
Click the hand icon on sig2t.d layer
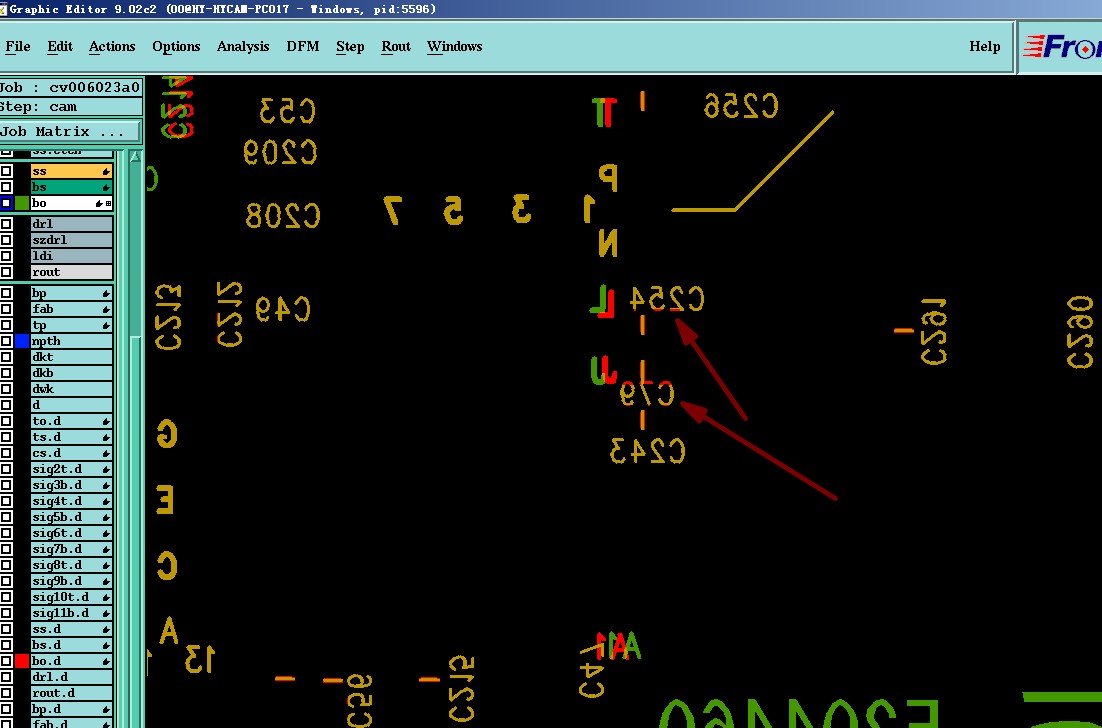[x=105, y=469]
